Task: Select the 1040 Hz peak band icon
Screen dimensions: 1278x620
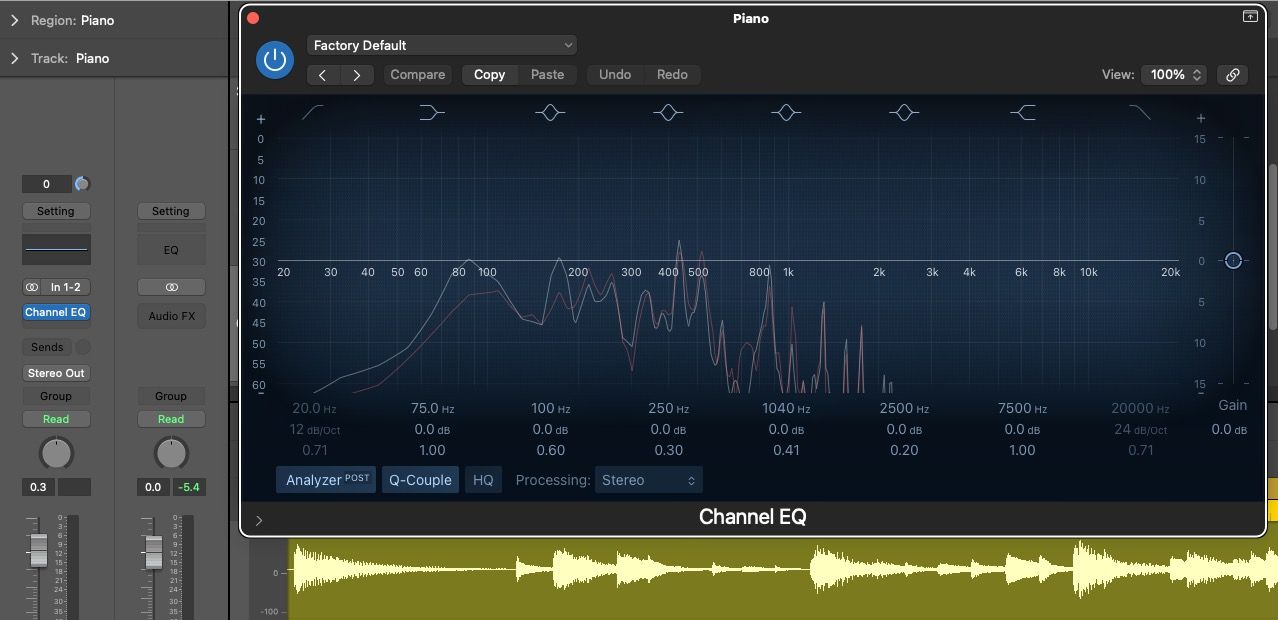Action: (786, 112)
